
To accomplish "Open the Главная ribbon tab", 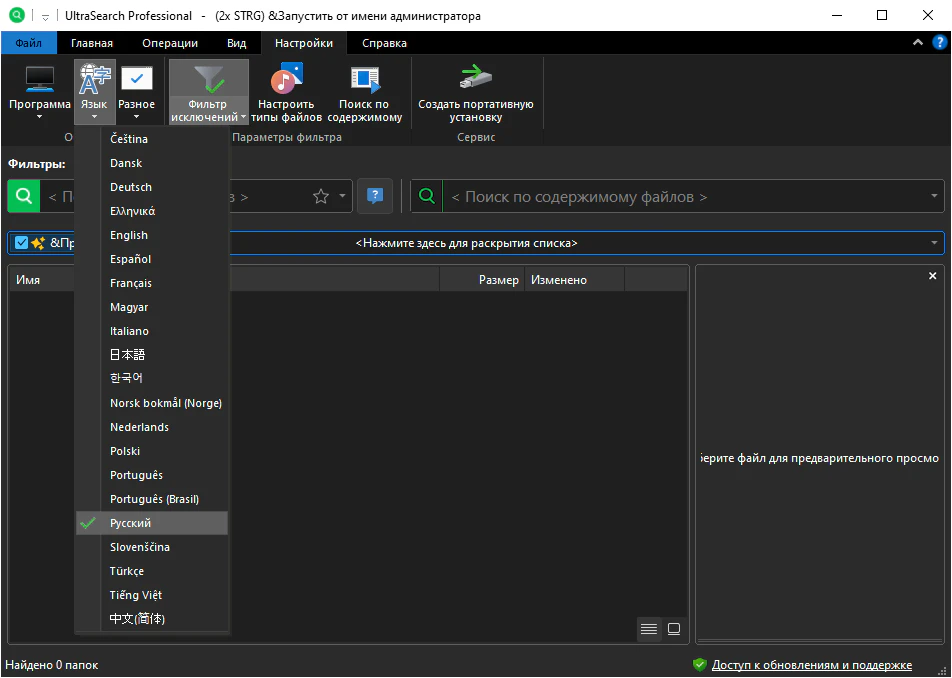I will tap(92, 43).
